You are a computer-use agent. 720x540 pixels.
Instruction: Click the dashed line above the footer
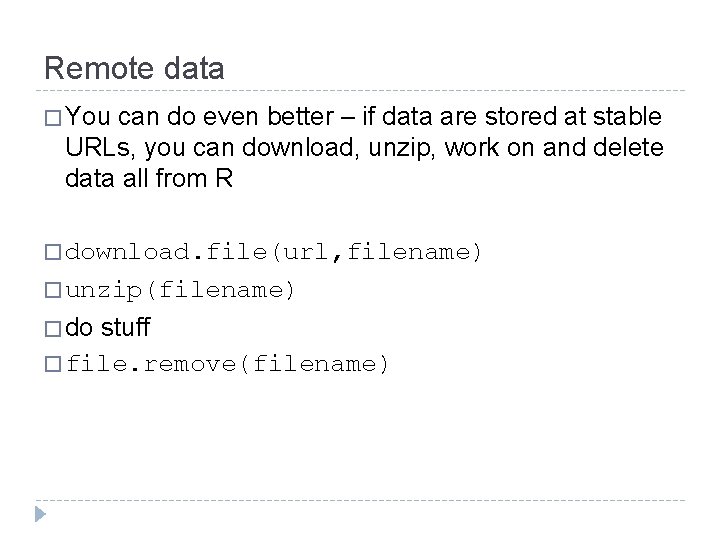coord(360,500)
